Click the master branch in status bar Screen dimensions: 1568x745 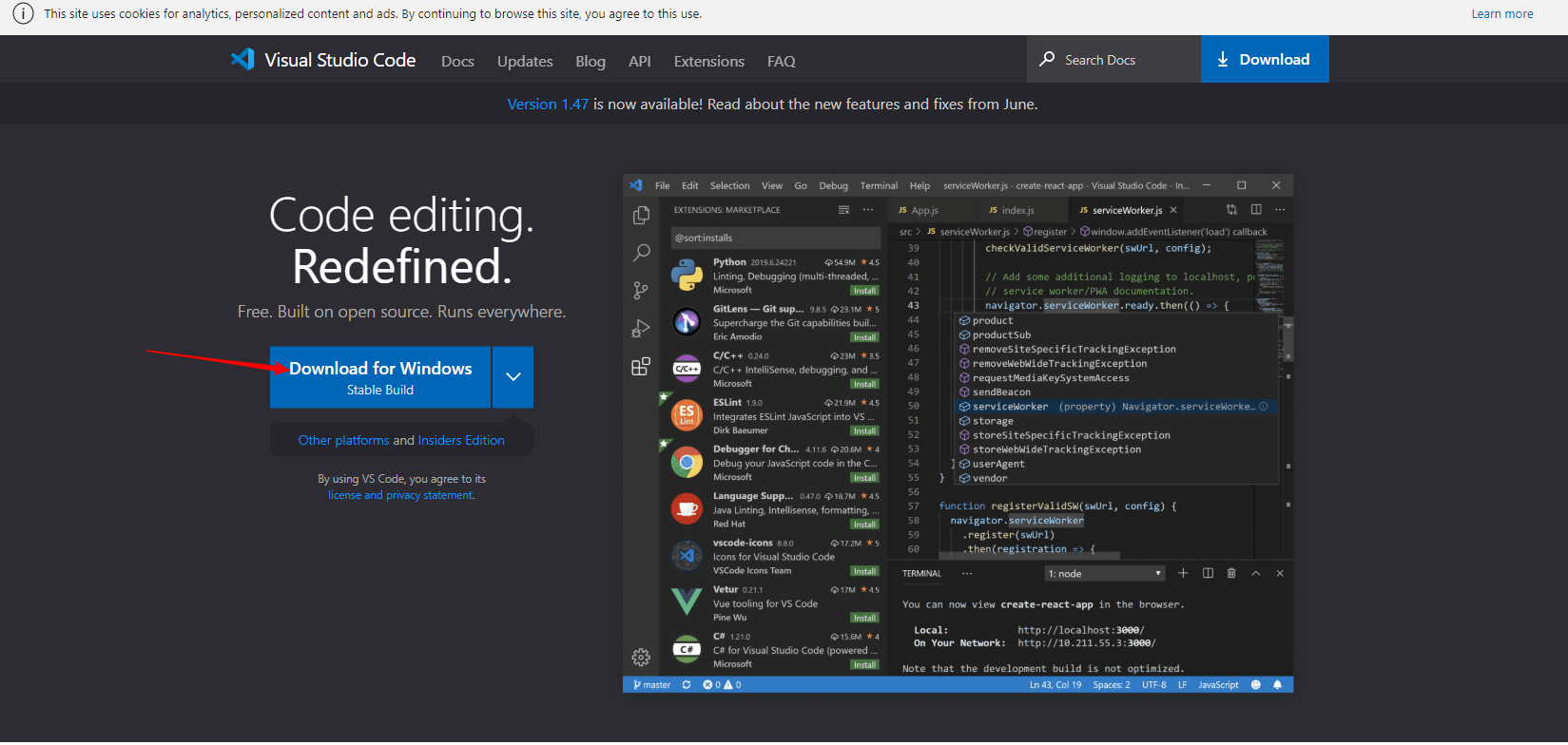pos(652,685)
